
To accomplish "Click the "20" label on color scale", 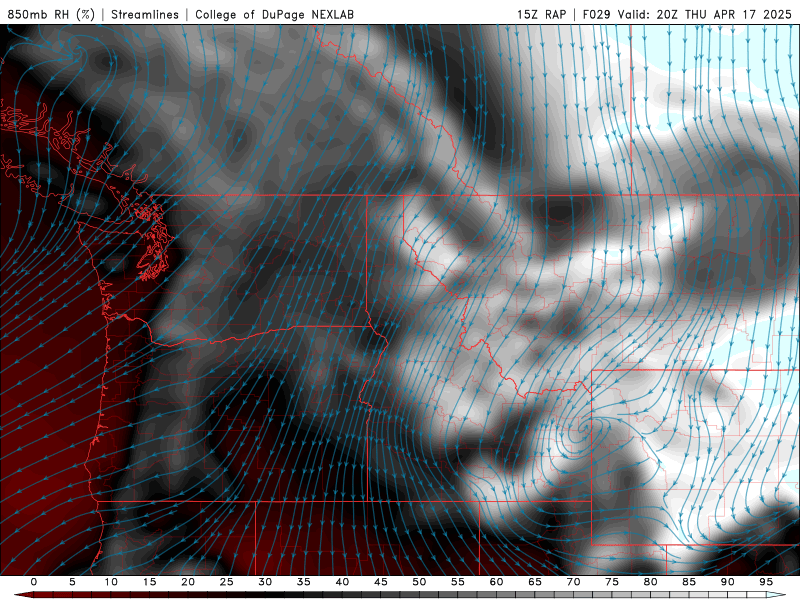I will tap(188, 582).
